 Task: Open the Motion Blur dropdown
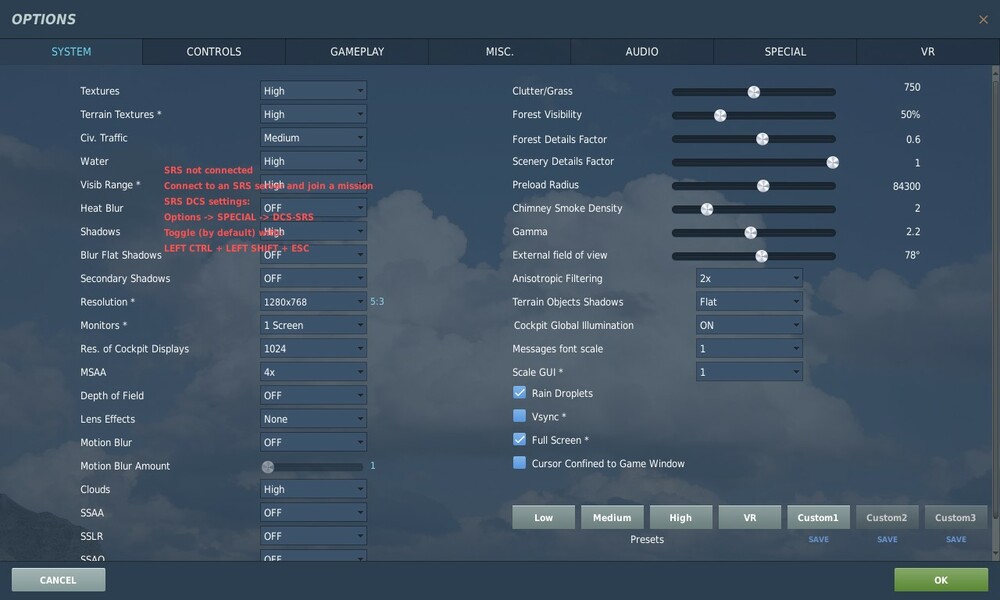point(313,442)
